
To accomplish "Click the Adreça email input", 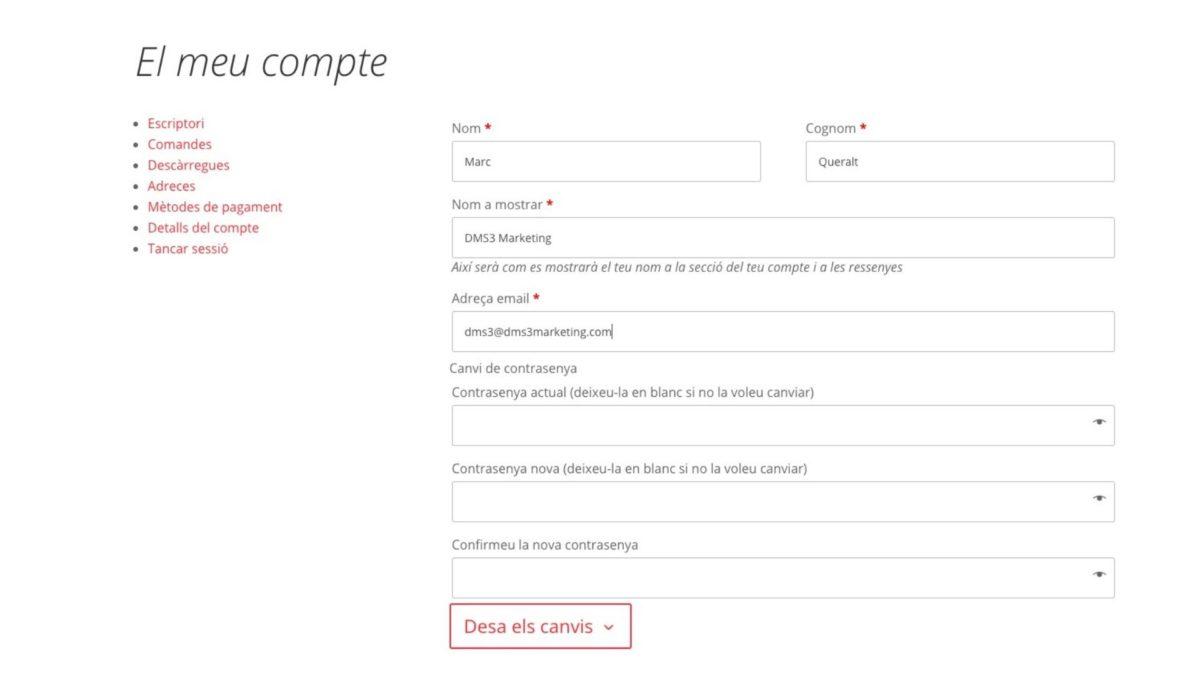I will [x=783, y=332].
